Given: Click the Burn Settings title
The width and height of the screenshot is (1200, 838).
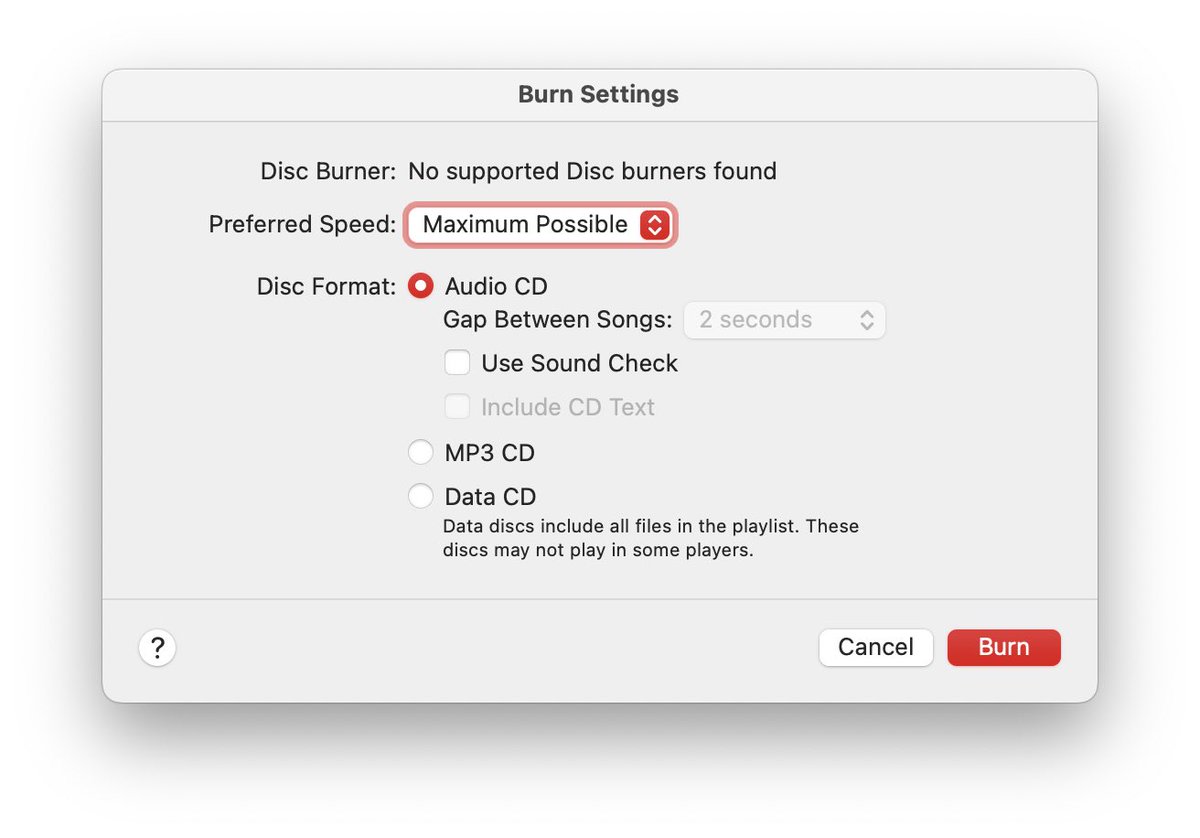Looking at the screenshot, I should coord(597,94).
